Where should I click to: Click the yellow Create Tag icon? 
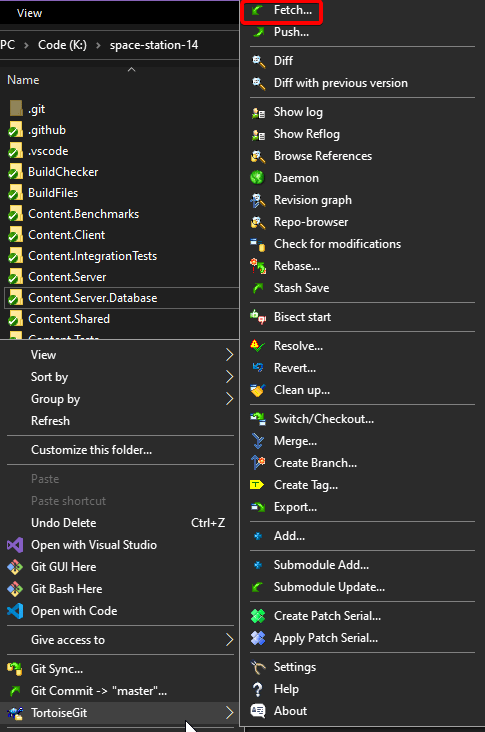(257, 485)
